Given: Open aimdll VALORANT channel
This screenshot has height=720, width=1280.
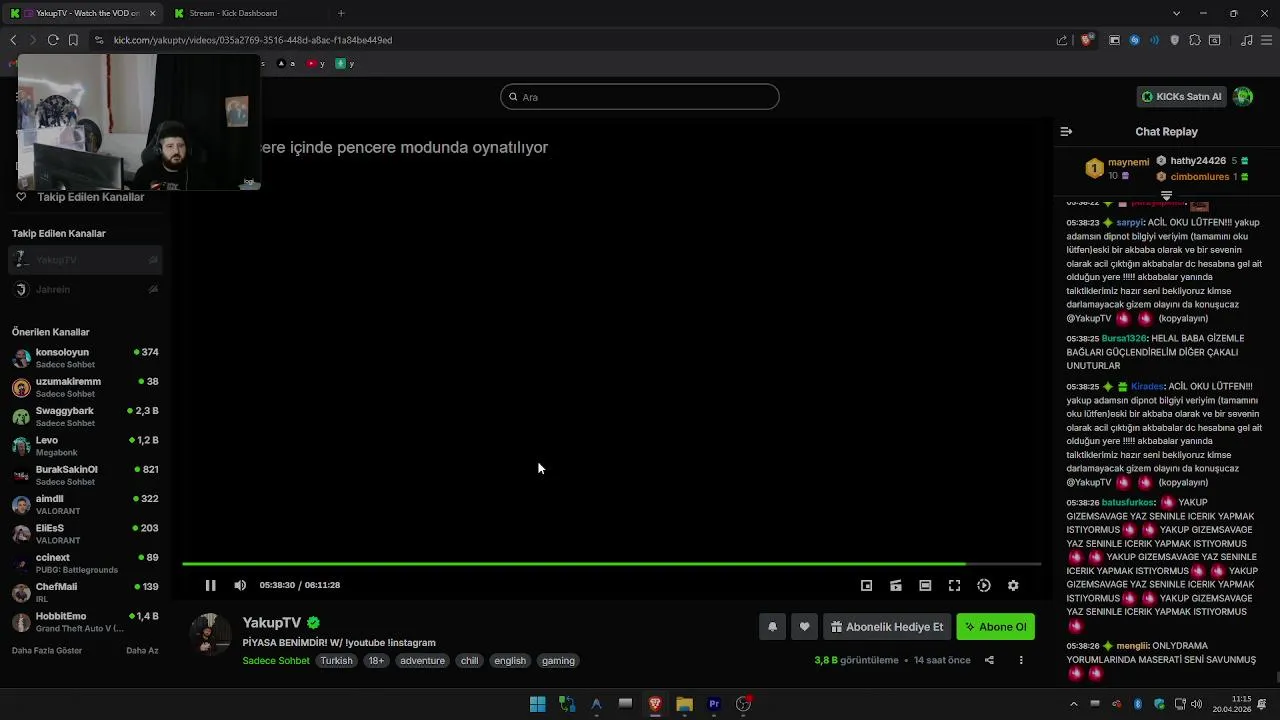Looking at the screenshot, I should coord(85,504).
